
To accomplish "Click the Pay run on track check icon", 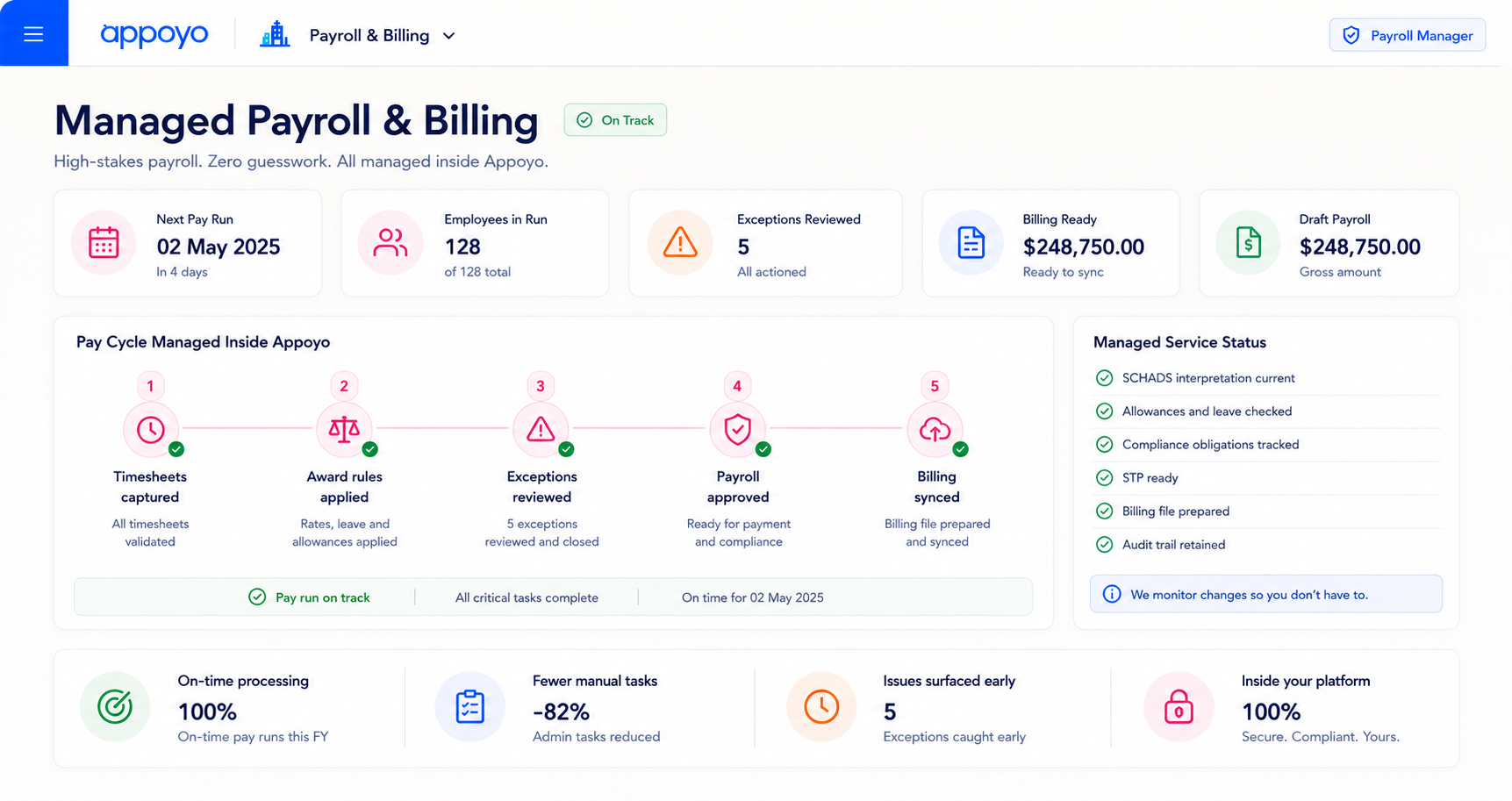I will pyautogui.click(x=257, y=597).
